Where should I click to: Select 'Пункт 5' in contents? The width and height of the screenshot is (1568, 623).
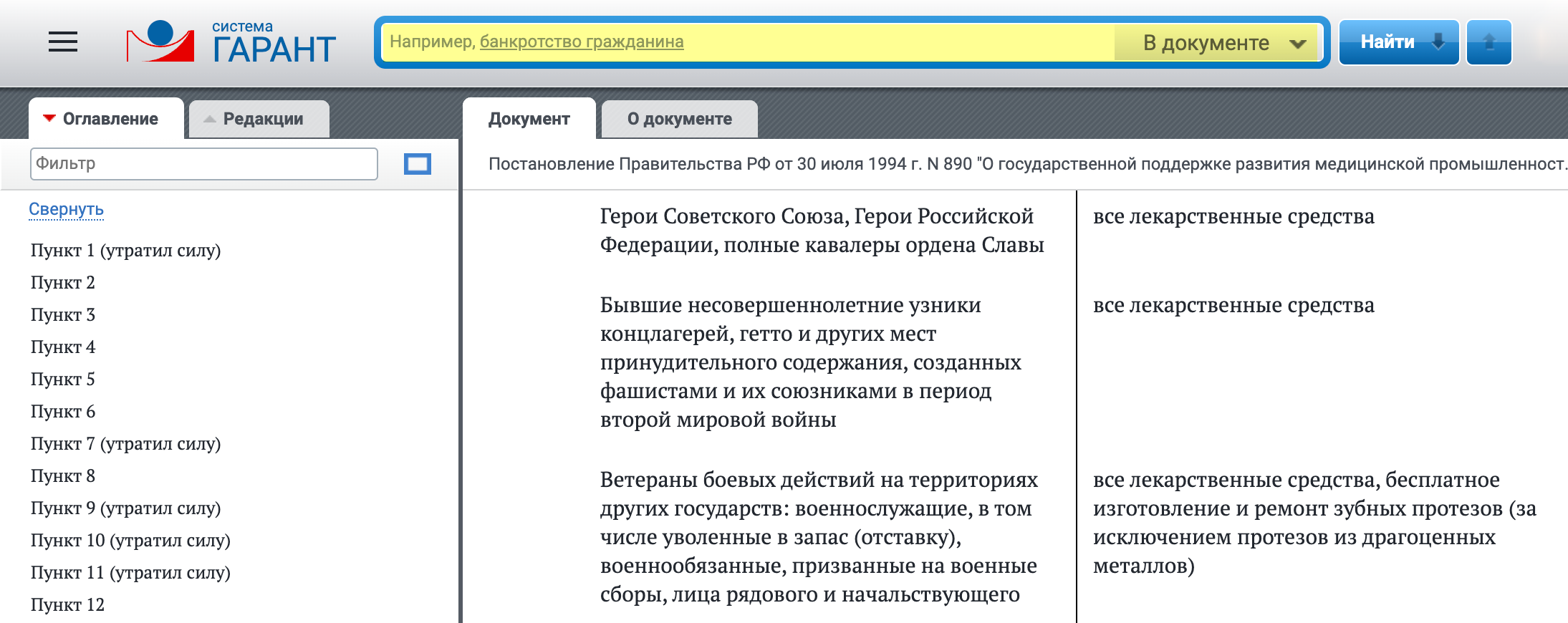coord(62,380)
